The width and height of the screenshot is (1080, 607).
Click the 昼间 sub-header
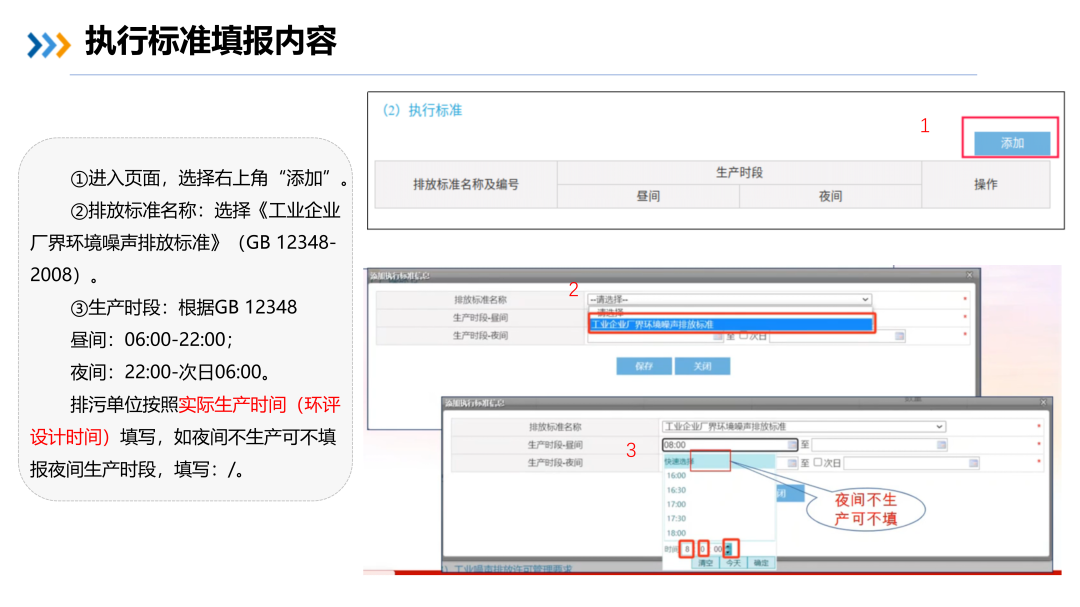[x=647, y=196]
